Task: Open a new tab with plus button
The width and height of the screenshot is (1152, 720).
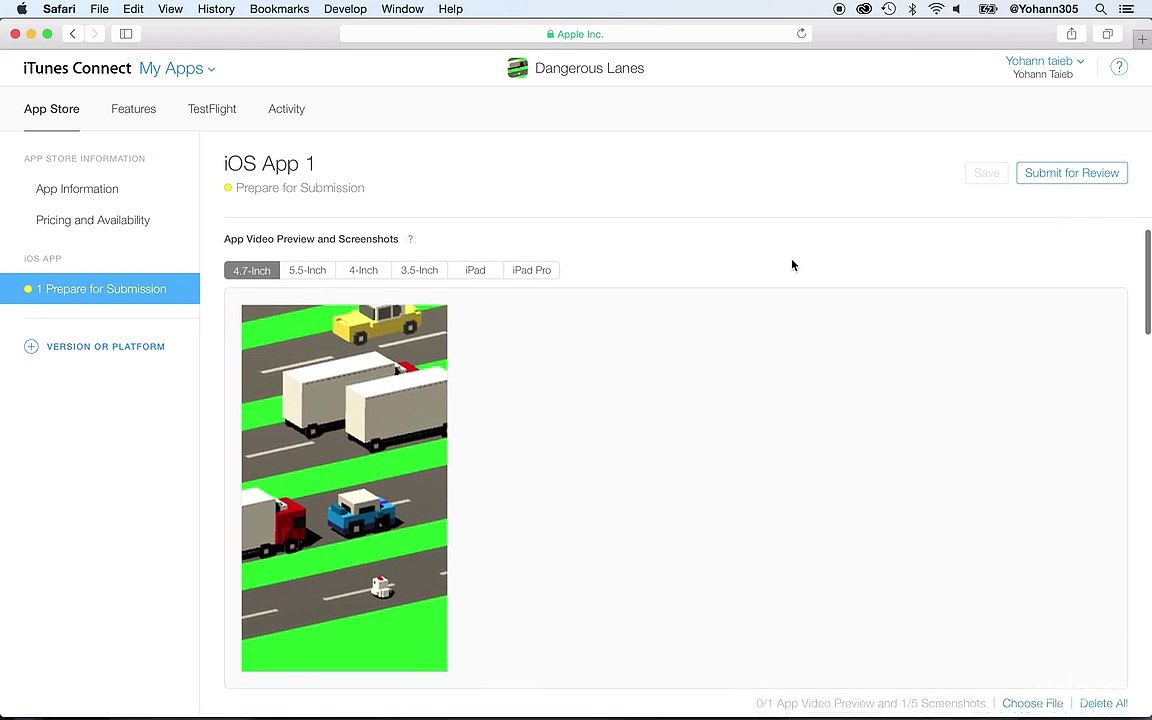Action: [1142, 39]
